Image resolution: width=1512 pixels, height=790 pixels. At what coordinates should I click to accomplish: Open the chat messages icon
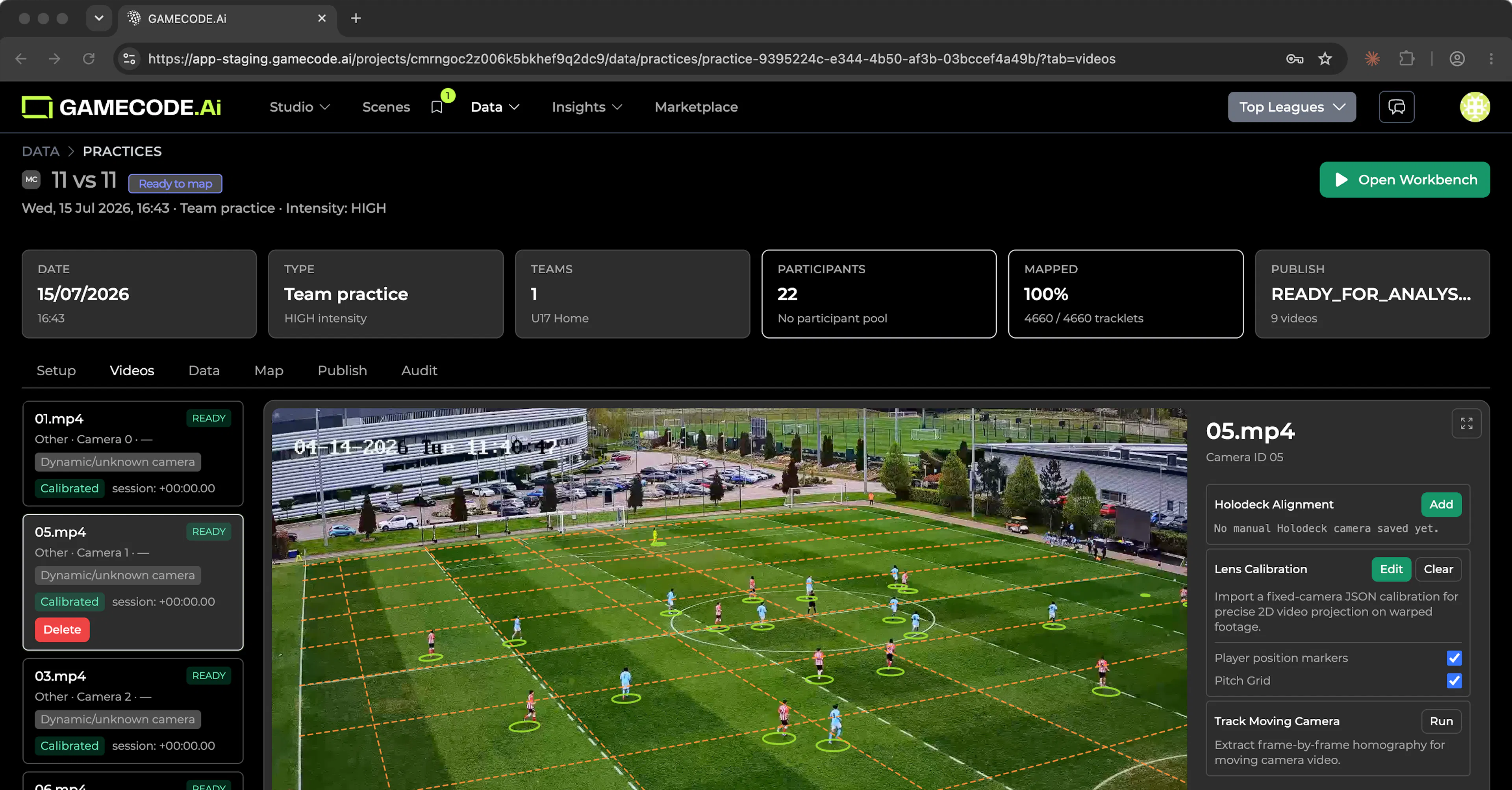(x=1396, y=107)
